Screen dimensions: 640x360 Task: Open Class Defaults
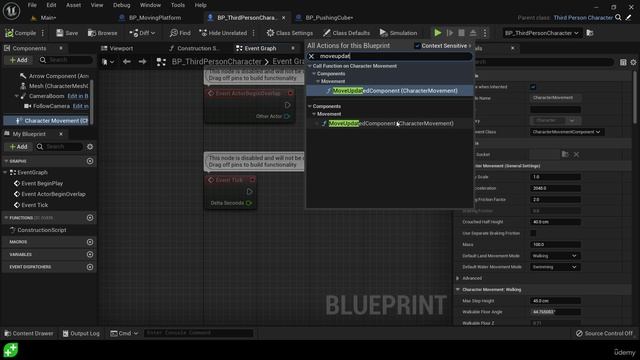pyautogui.click(x=347, y=33)
